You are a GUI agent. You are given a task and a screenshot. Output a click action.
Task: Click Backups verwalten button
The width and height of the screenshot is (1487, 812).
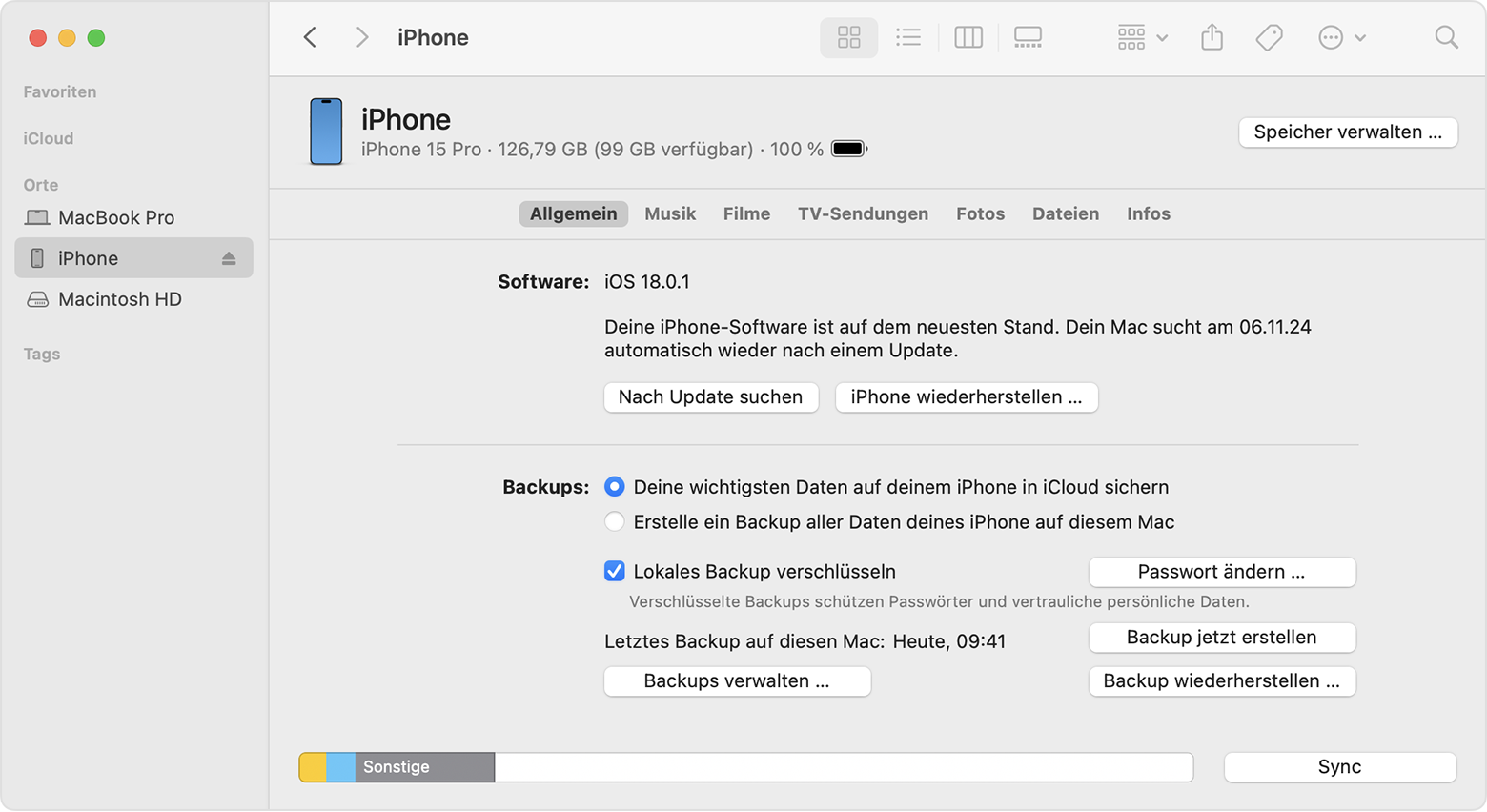click(737, 680)
